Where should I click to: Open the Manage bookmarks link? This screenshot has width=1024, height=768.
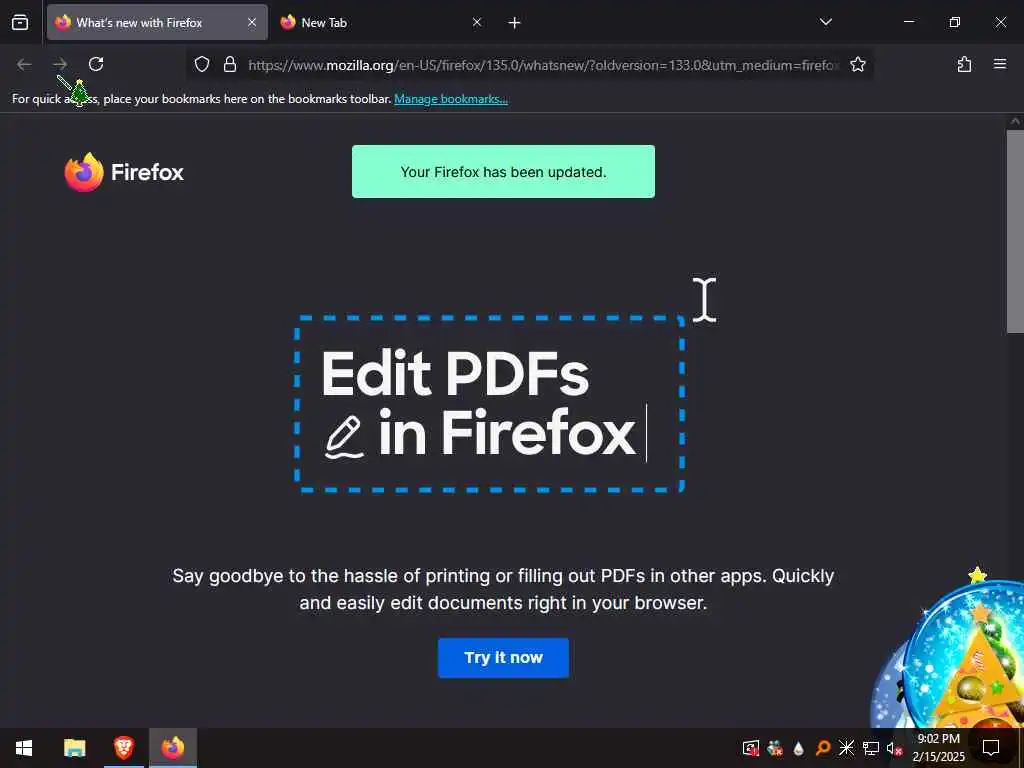click(x=451, y=99)
